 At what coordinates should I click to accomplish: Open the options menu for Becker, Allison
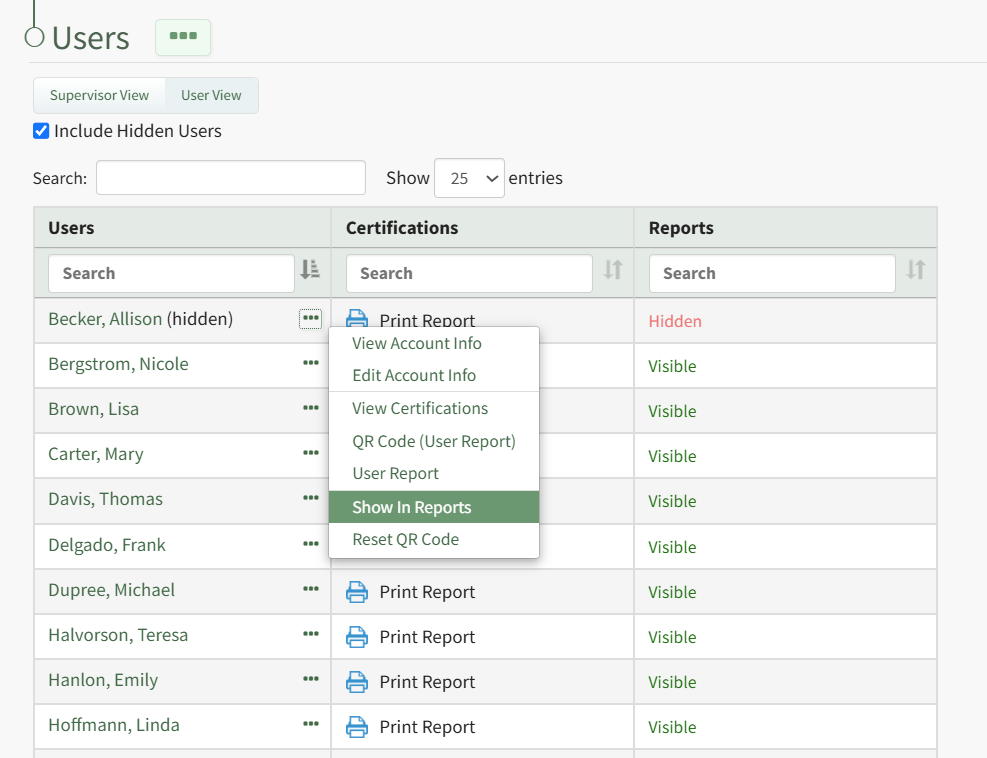[310, 319]
